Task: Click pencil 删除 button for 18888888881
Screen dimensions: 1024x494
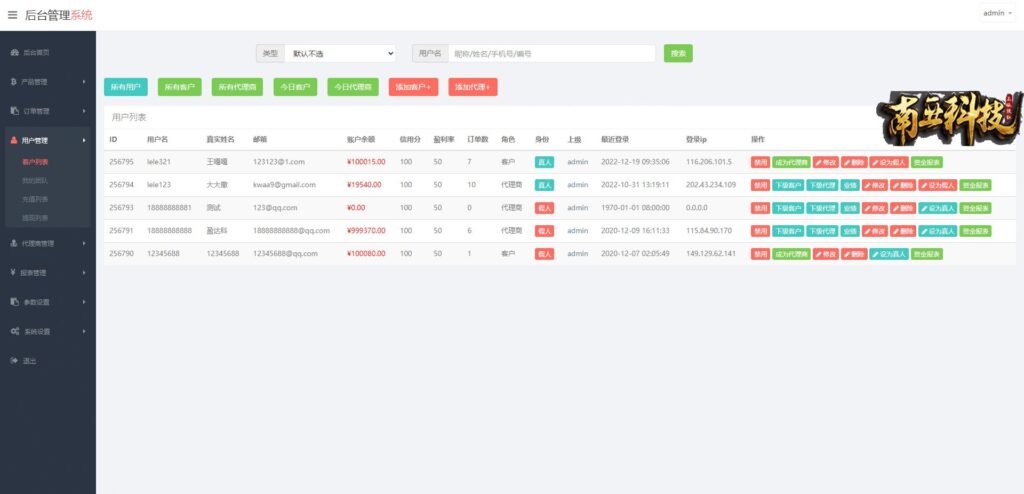Action: click(903, 208)
